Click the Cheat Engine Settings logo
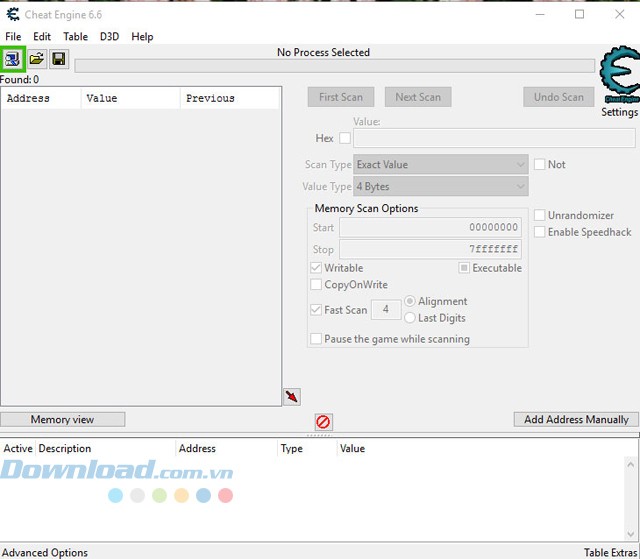This screenshot has height=559, width=640. click(618, 78)
